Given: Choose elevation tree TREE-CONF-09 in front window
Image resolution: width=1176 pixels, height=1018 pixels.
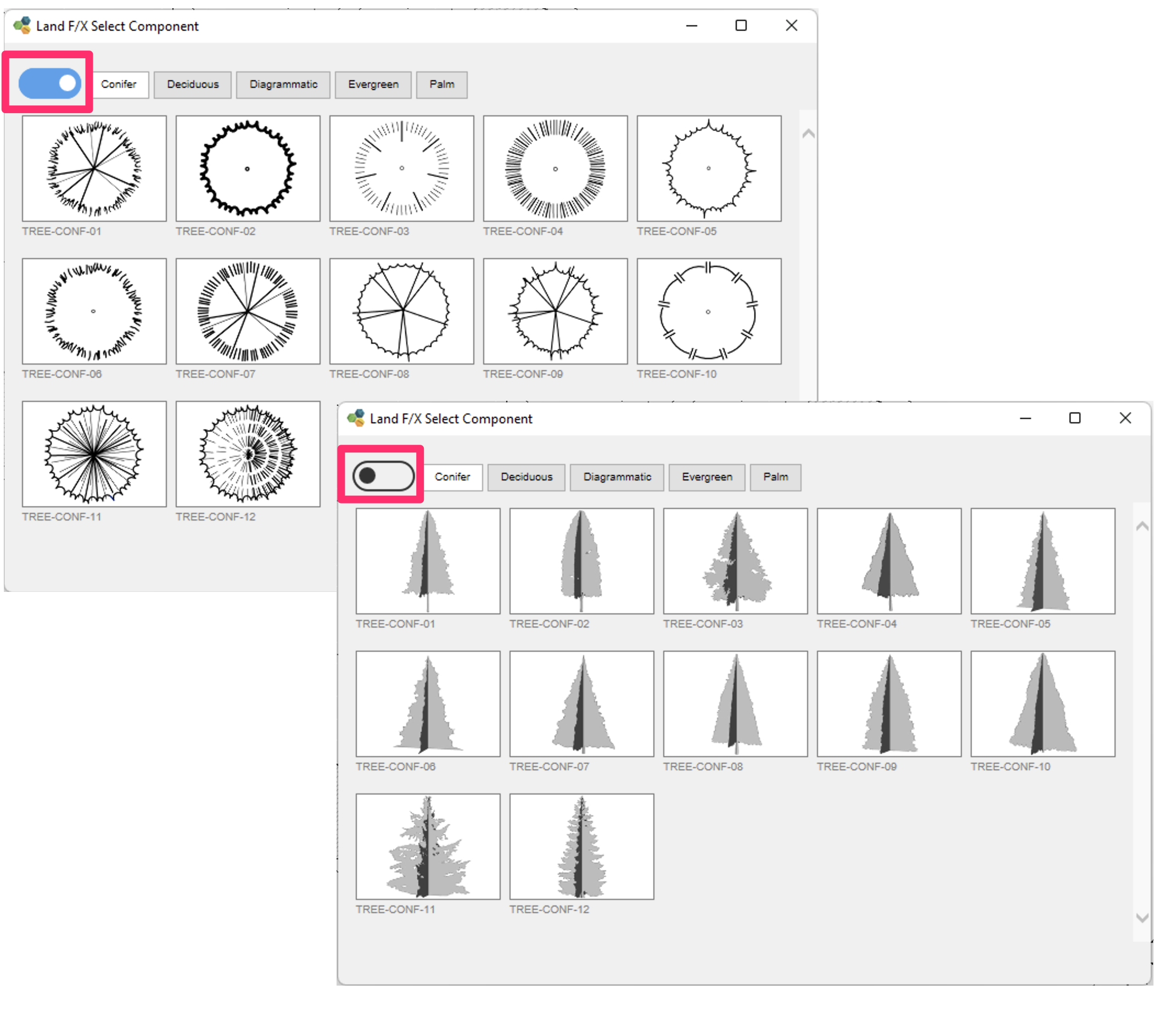Looking at the screenshot, I should tap(889, 704).
